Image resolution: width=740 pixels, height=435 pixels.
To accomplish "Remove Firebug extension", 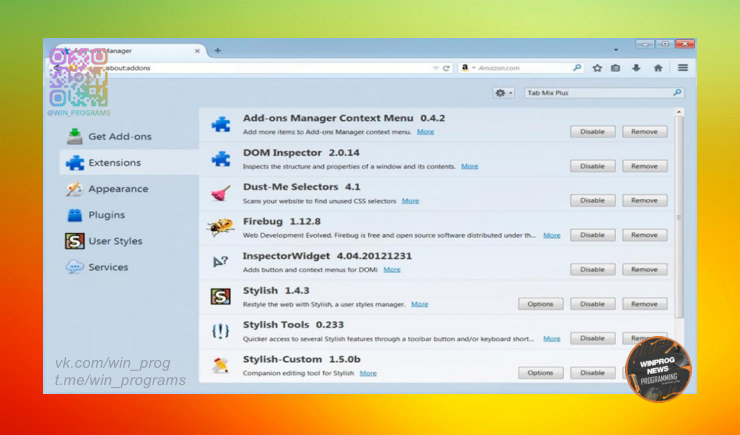I will coord(644,235).
